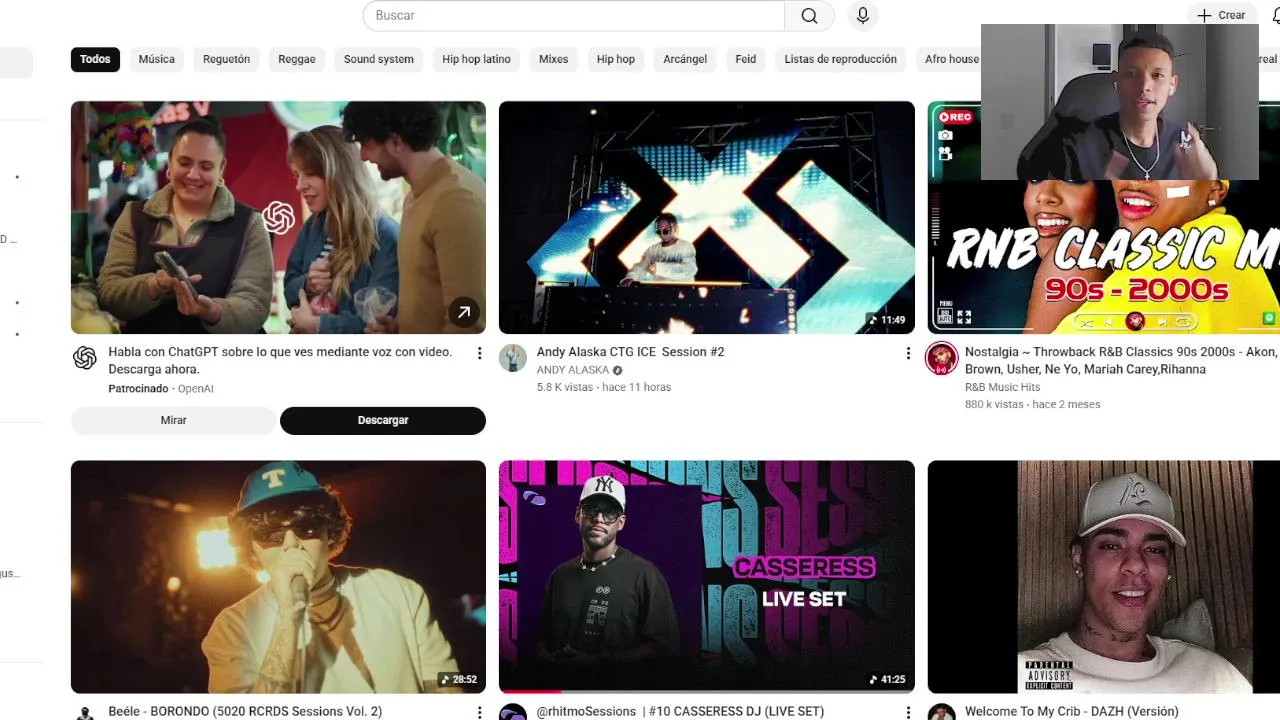Click the Beéle channel avatar icon
The width and height of the screenshot is (1280, 720).
[x=85, y=713]
